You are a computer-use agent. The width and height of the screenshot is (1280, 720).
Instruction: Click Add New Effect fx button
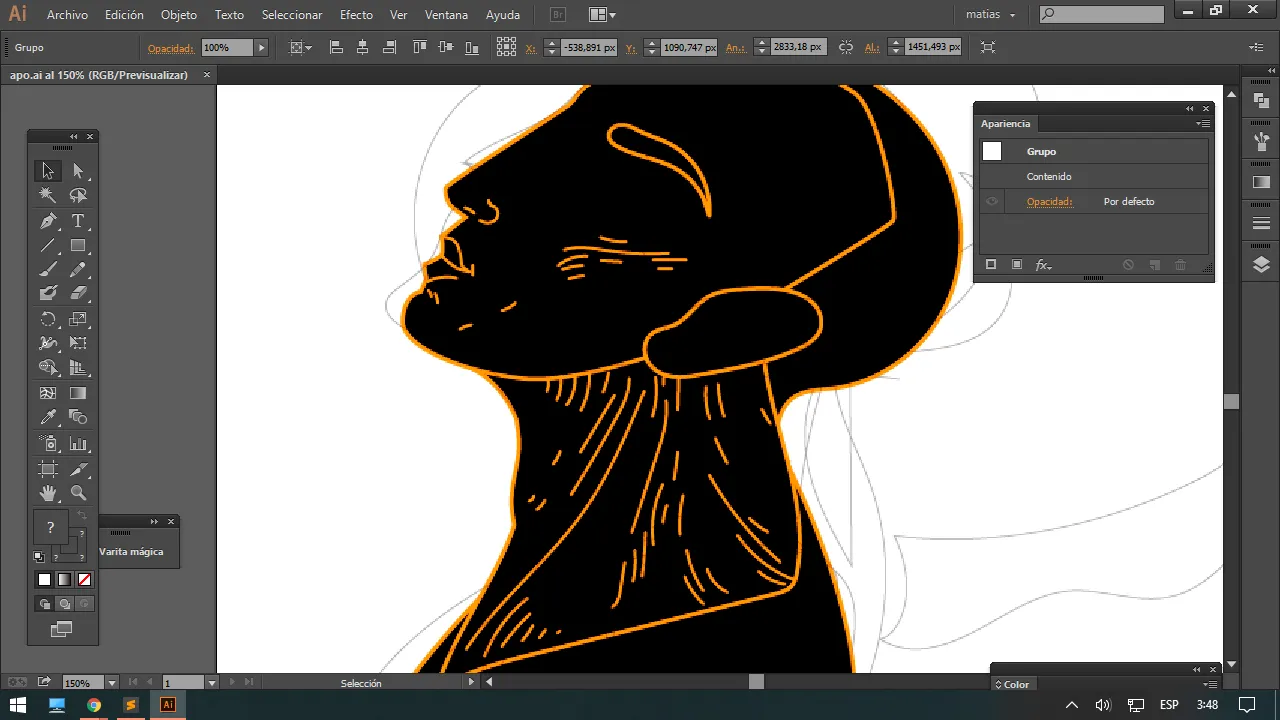point(1043,265)
